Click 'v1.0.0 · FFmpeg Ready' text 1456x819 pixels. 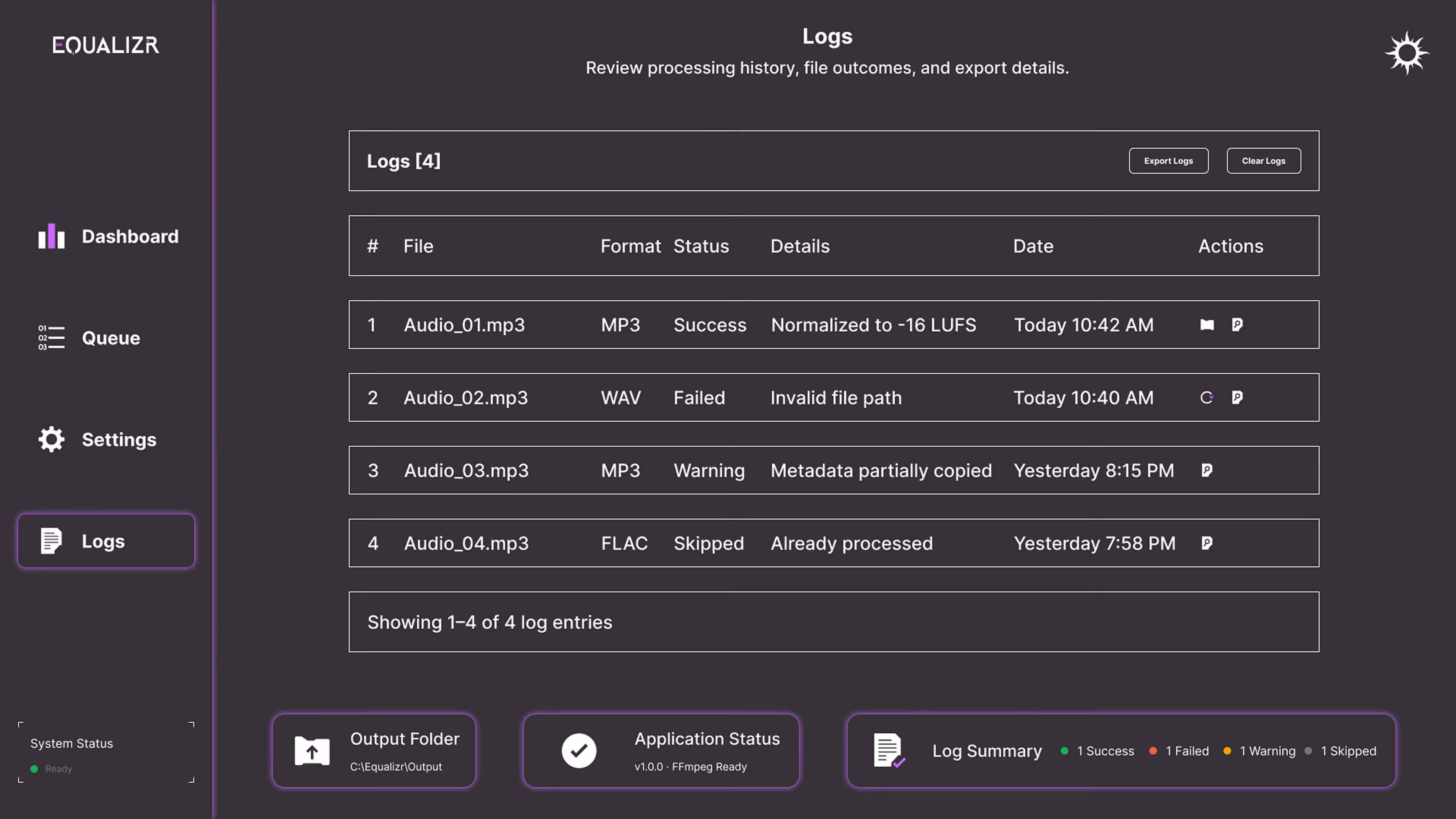tap(690, 767)
